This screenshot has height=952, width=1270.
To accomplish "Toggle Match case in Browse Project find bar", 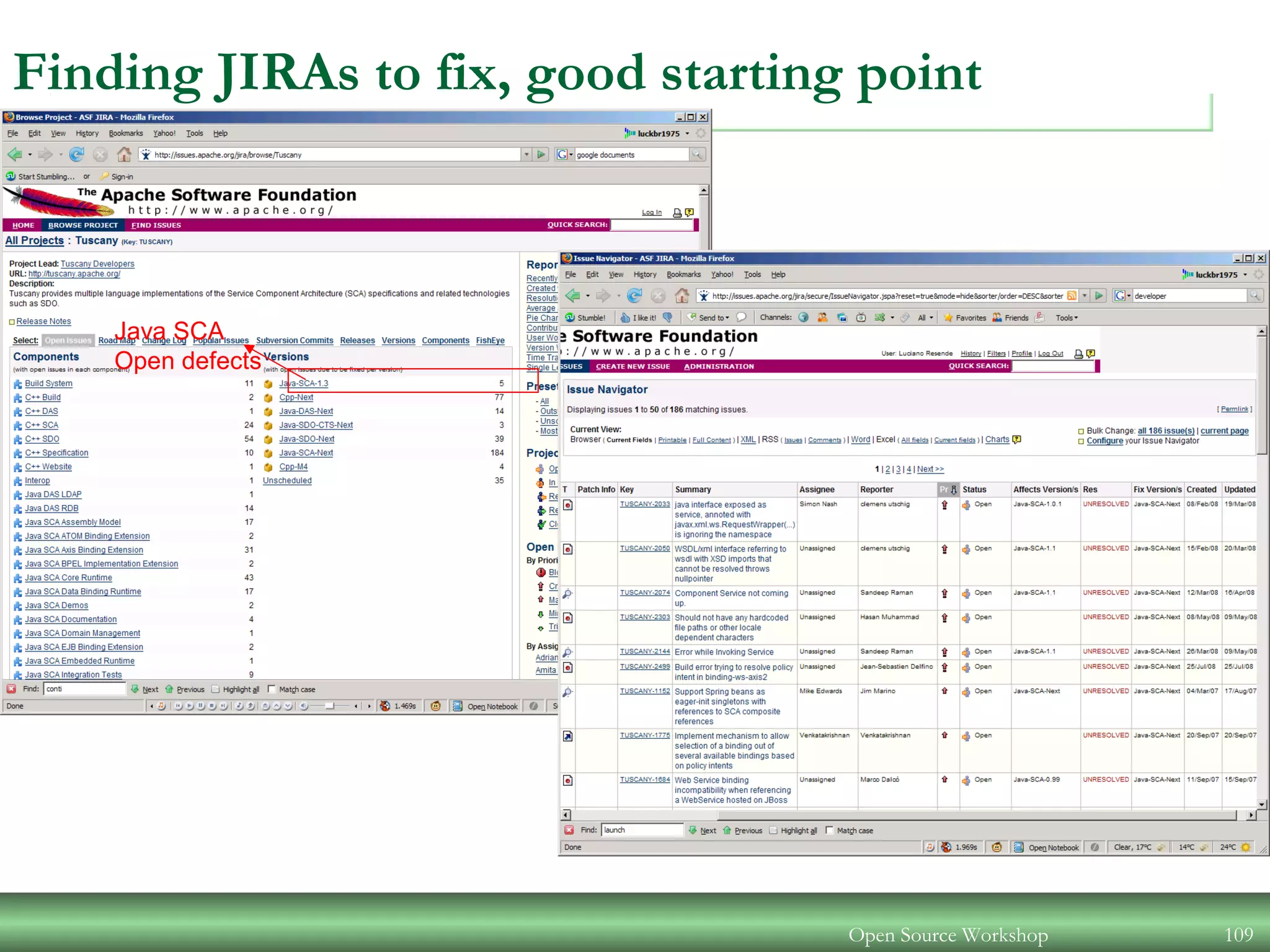I will click(291, 689).
